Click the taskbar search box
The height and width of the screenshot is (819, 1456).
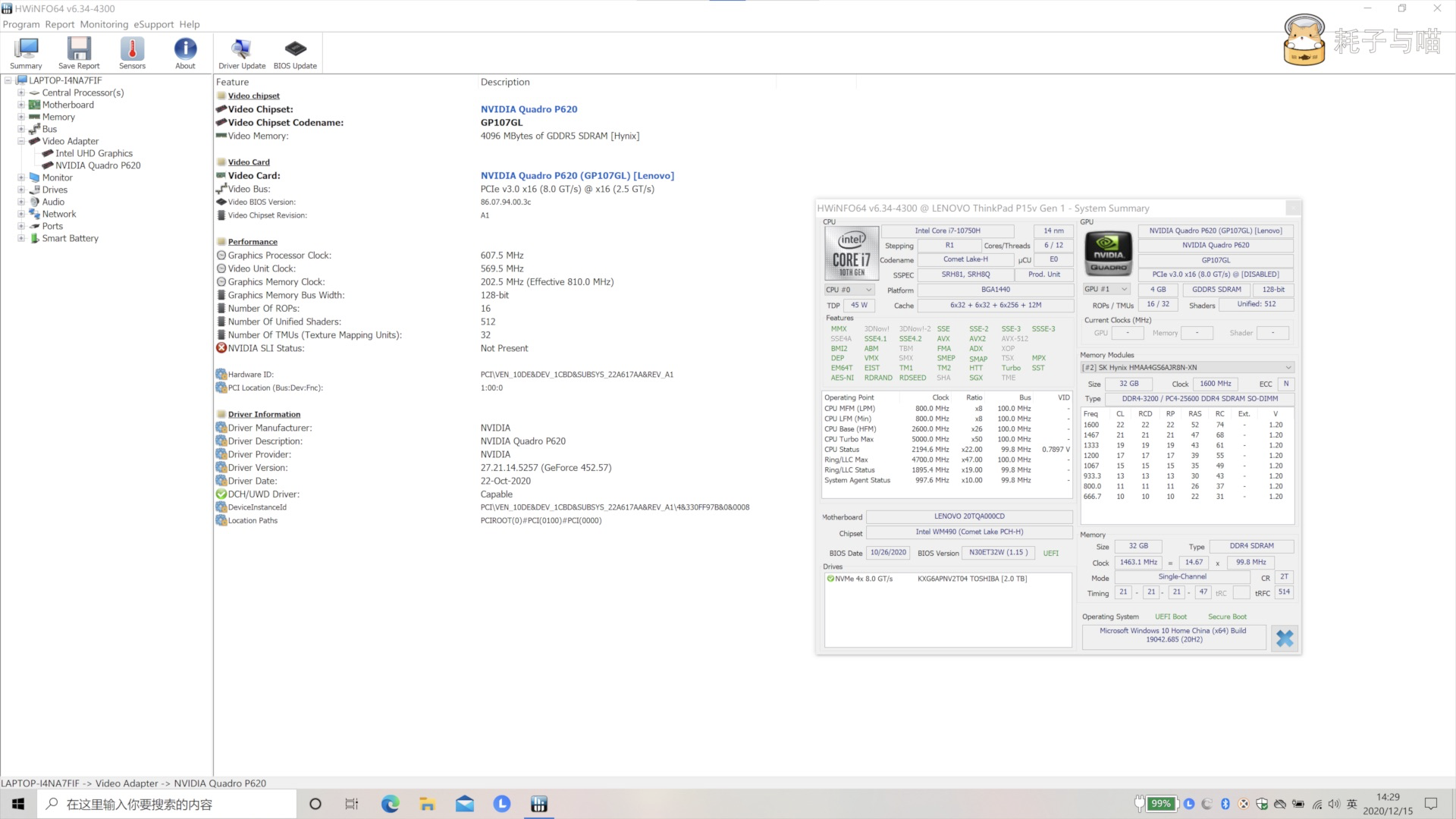click(x=167, y=804)
